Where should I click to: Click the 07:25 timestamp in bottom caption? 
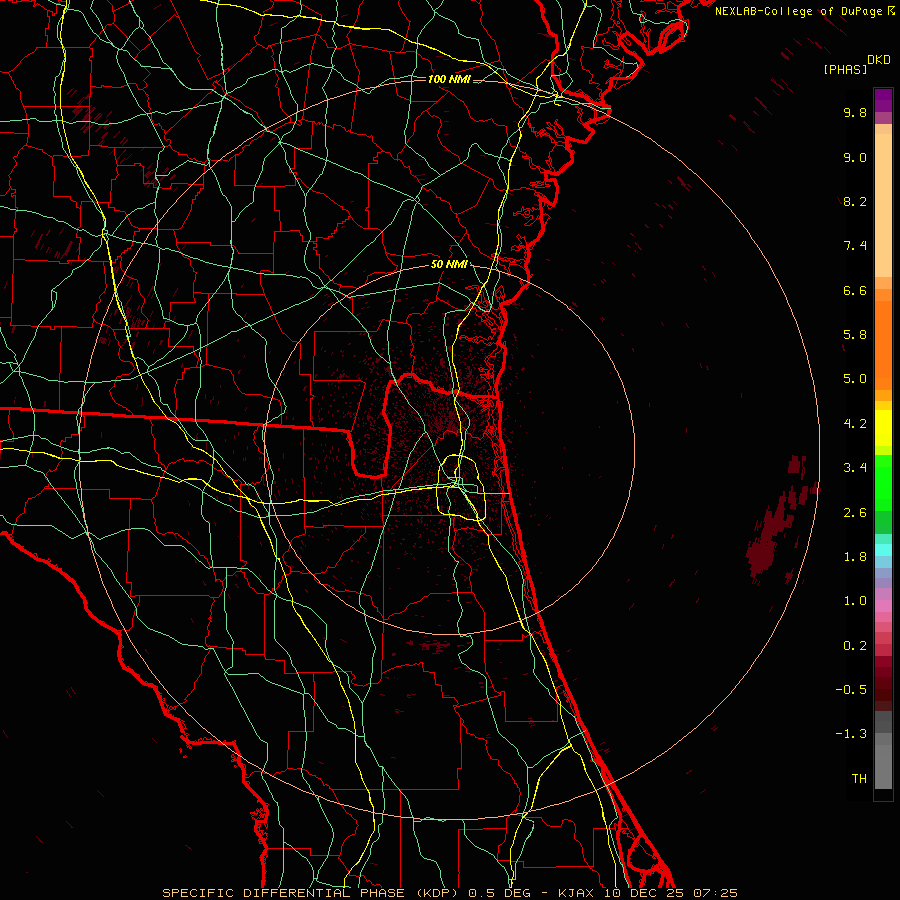[715, 893]
